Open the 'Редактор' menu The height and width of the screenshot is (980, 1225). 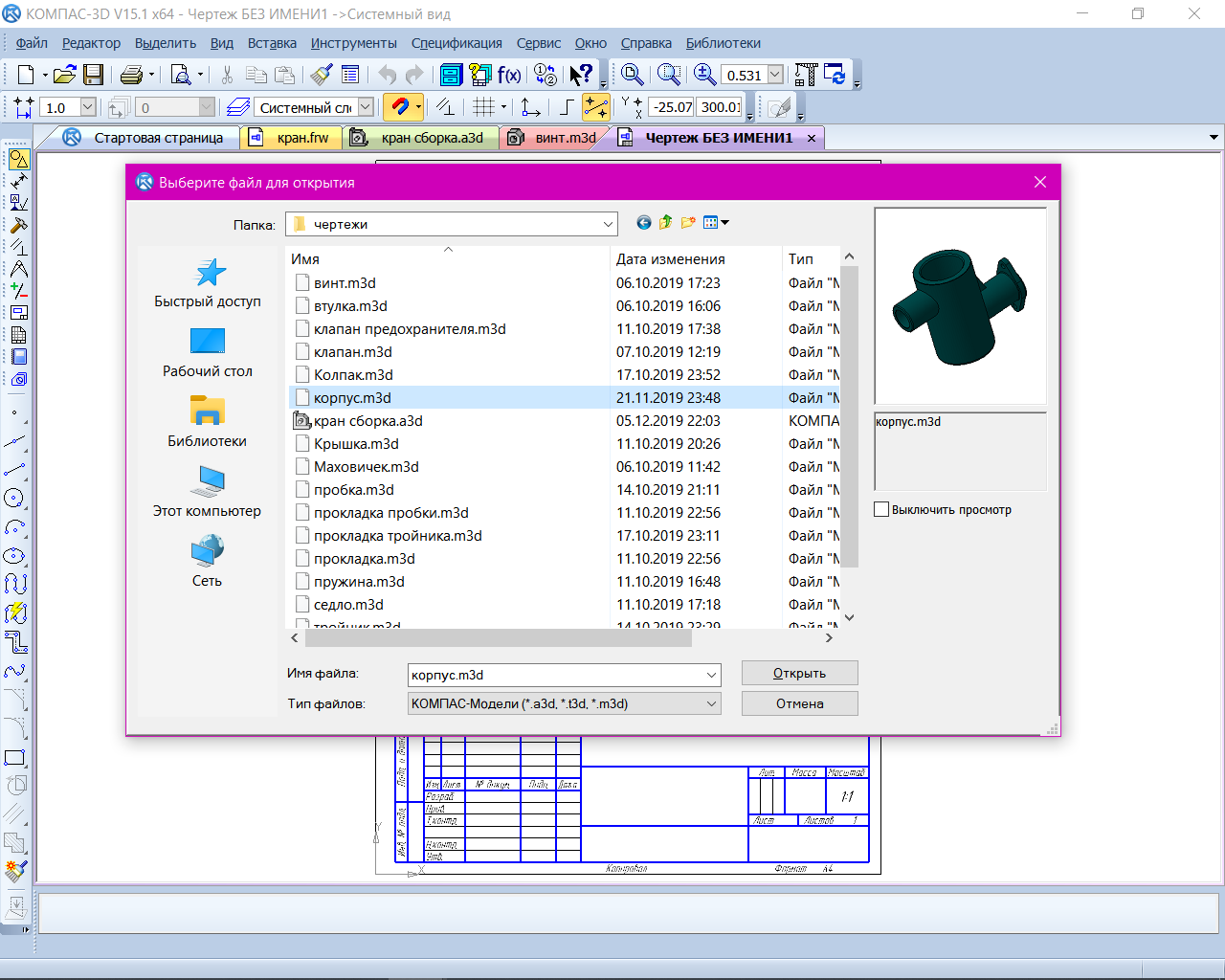91,43
